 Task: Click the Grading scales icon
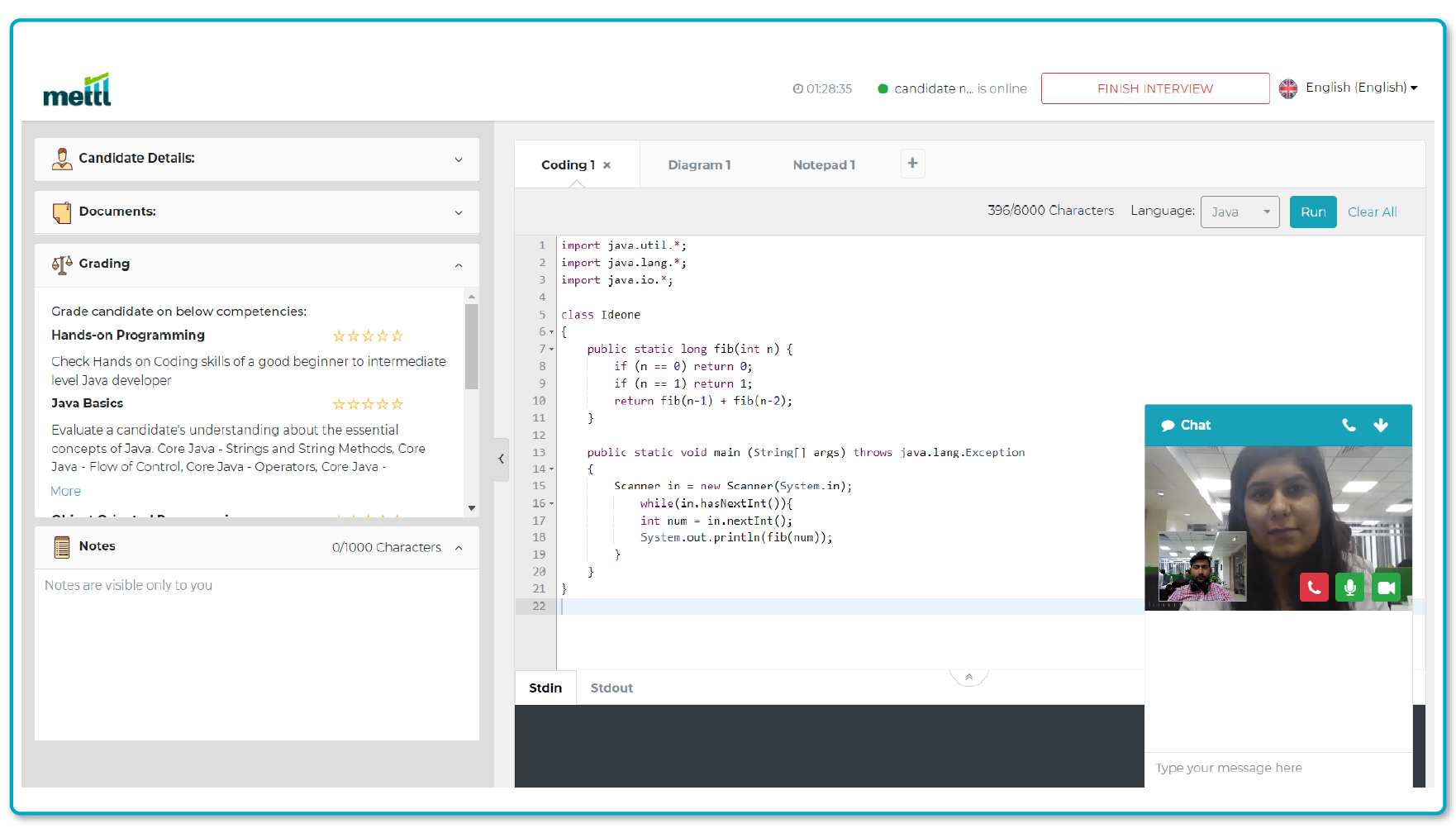[62, 264]
